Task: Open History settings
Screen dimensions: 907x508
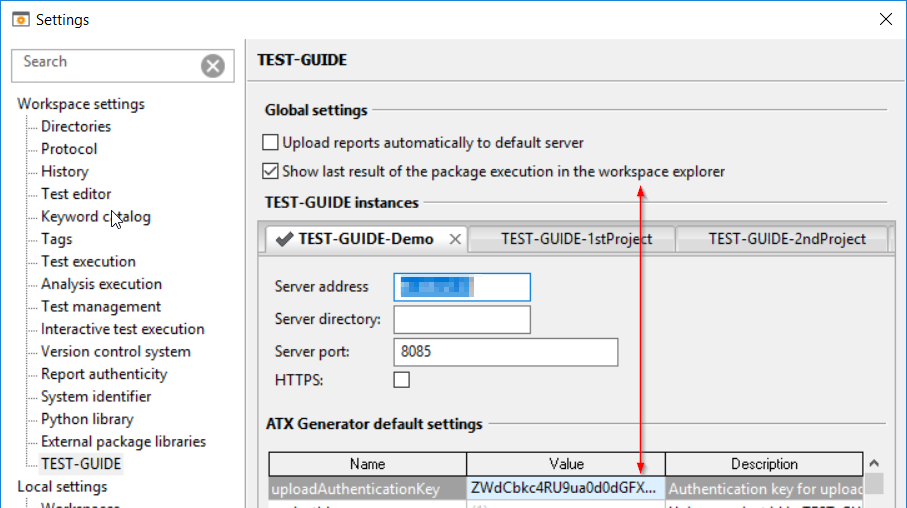Action: (65, 171)
